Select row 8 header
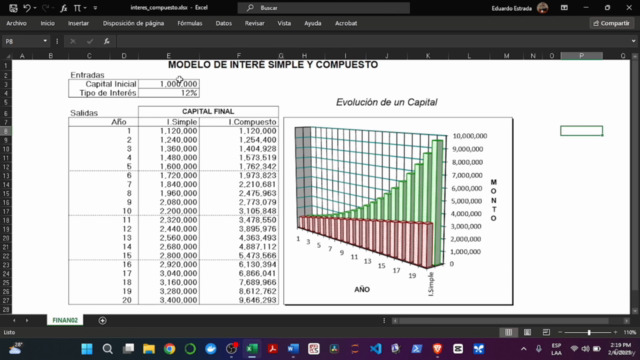The width and height of the screenshot is (640, 360). (6, 131)
